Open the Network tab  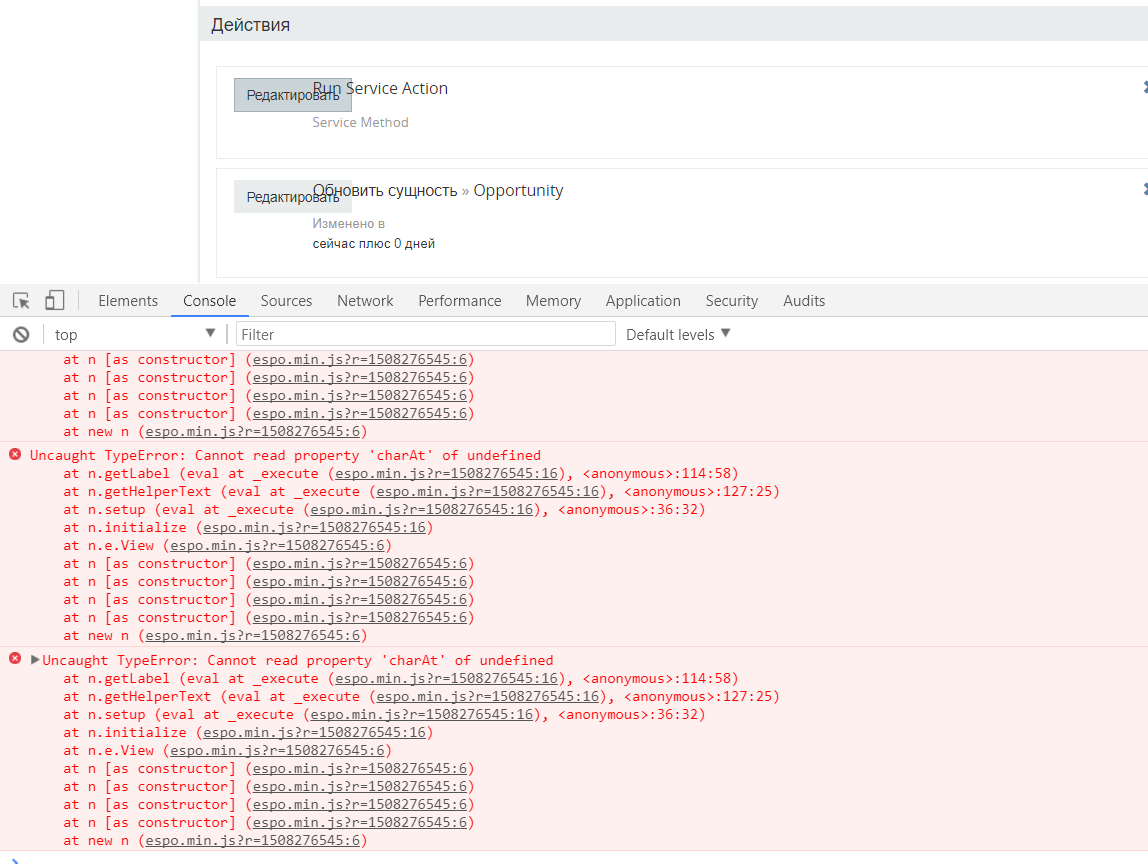click(x=365, y=301)
